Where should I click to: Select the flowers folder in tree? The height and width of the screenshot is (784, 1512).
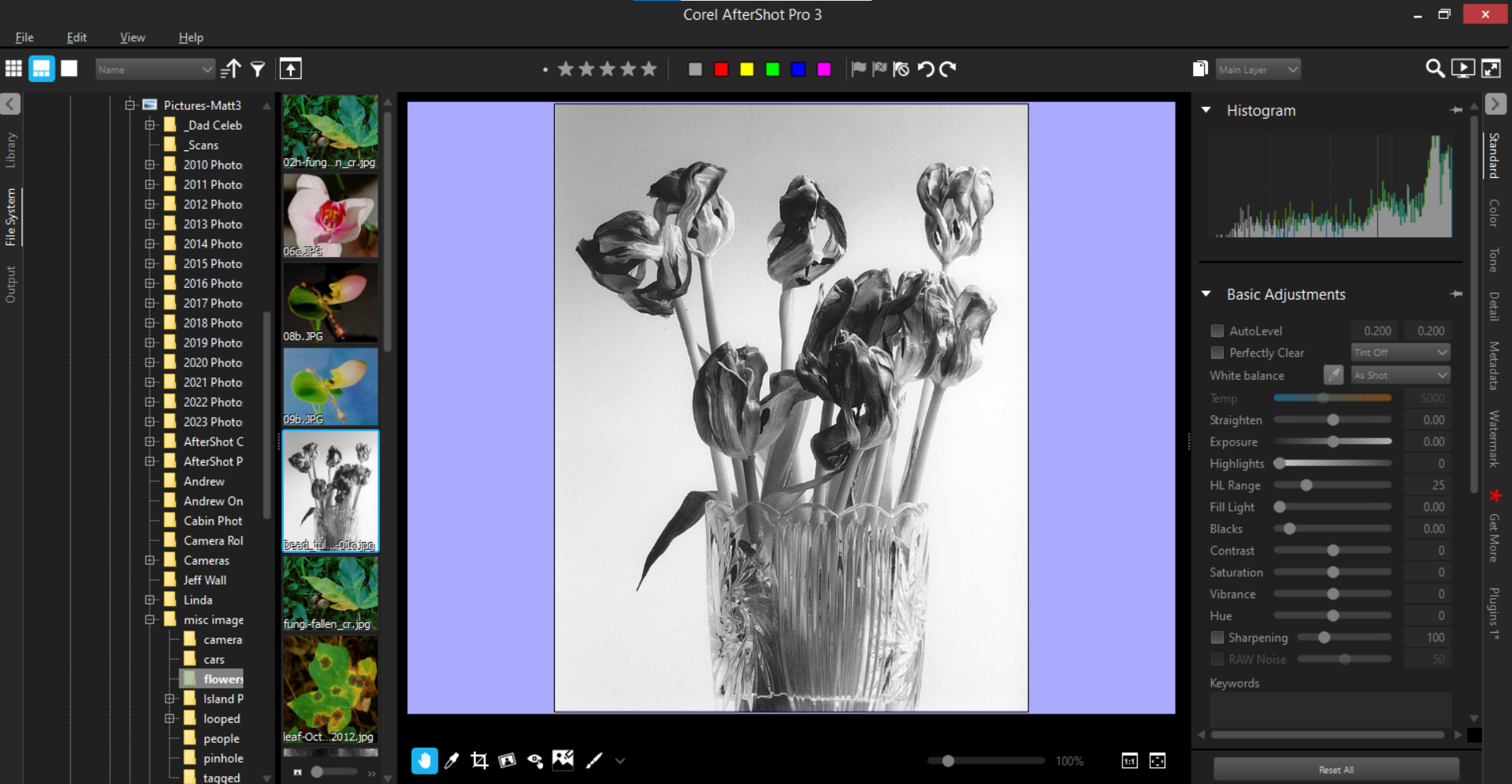(222, 679)
